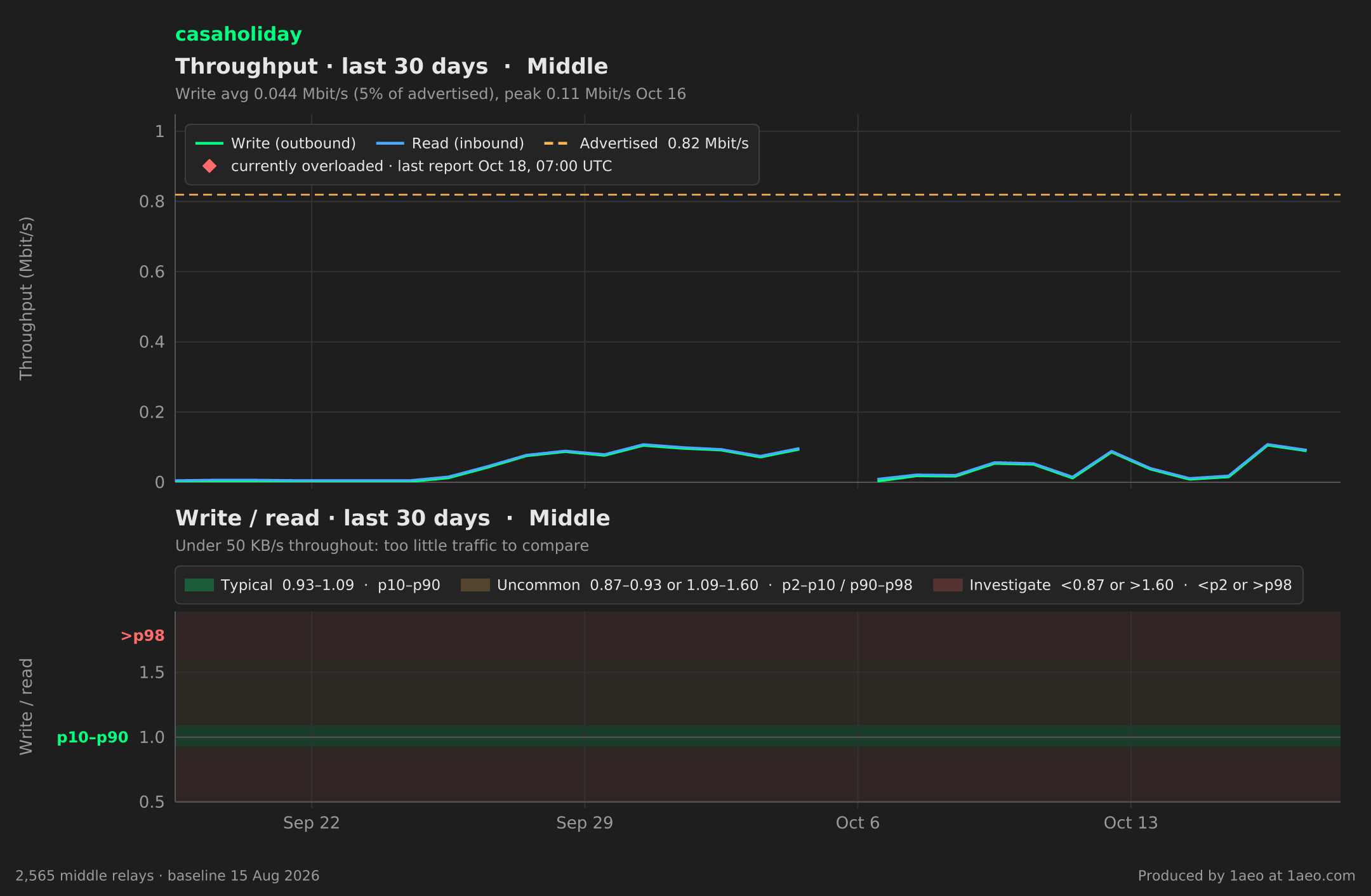
Task: Click the 0.4 tick on throughput axis
Action: 152,343
